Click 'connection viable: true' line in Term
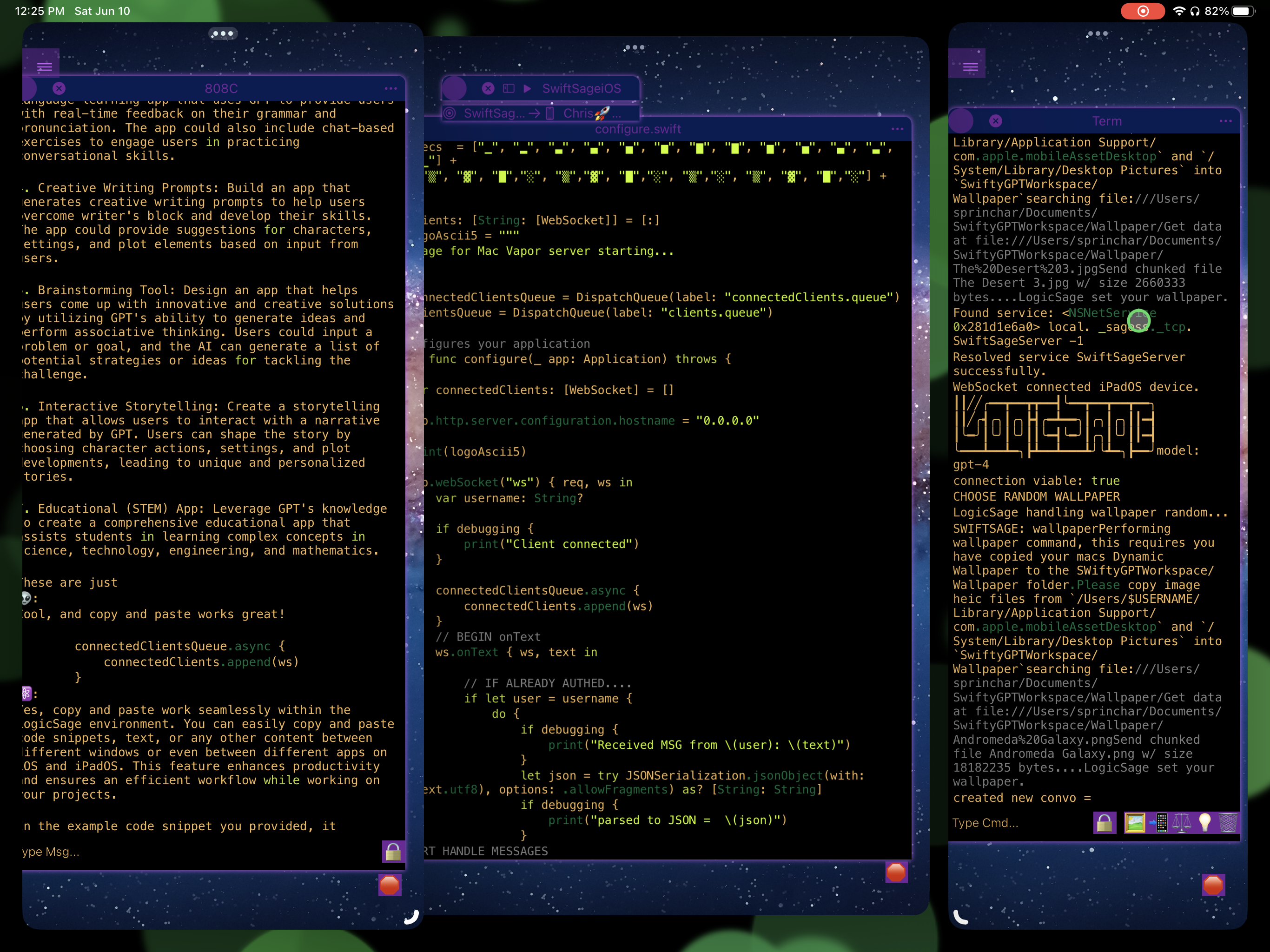1270x952 pixels. 1036,481
